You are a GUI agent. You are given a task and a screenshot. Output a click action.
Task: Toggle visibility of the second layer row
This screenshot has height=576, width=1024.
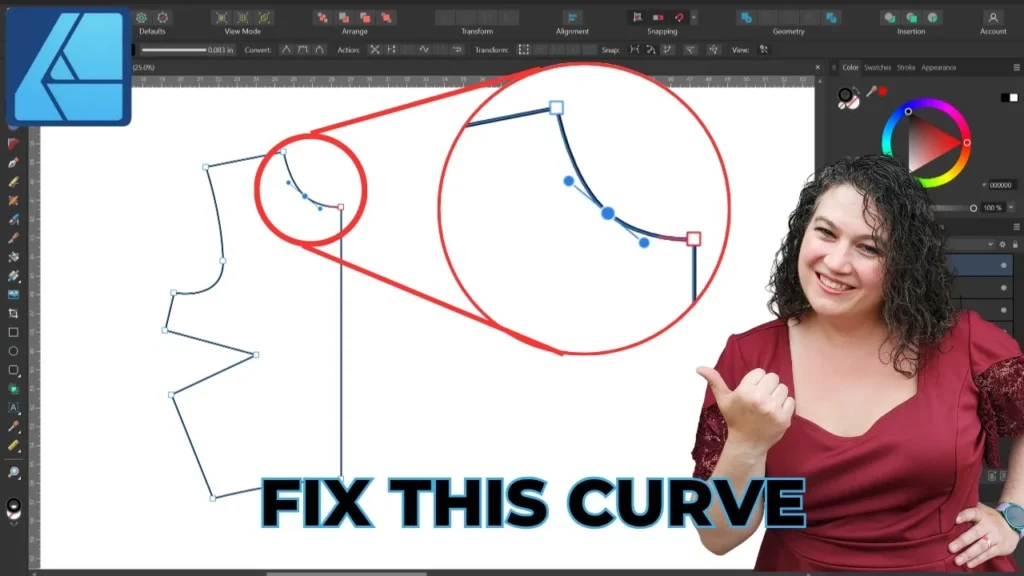click(1004, 287)
